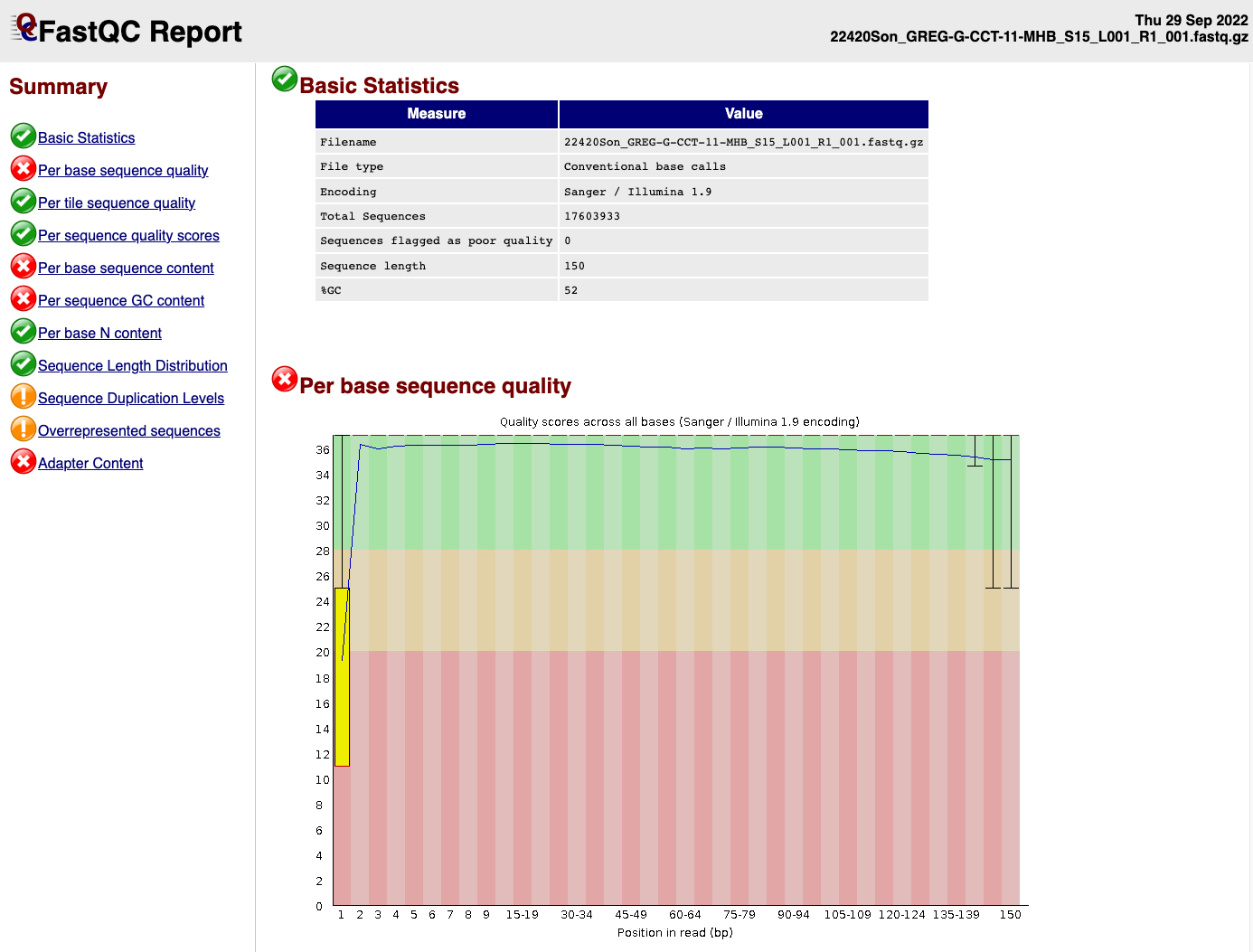Click red fail icon next to Adapter Content

(x=24, y=462)
